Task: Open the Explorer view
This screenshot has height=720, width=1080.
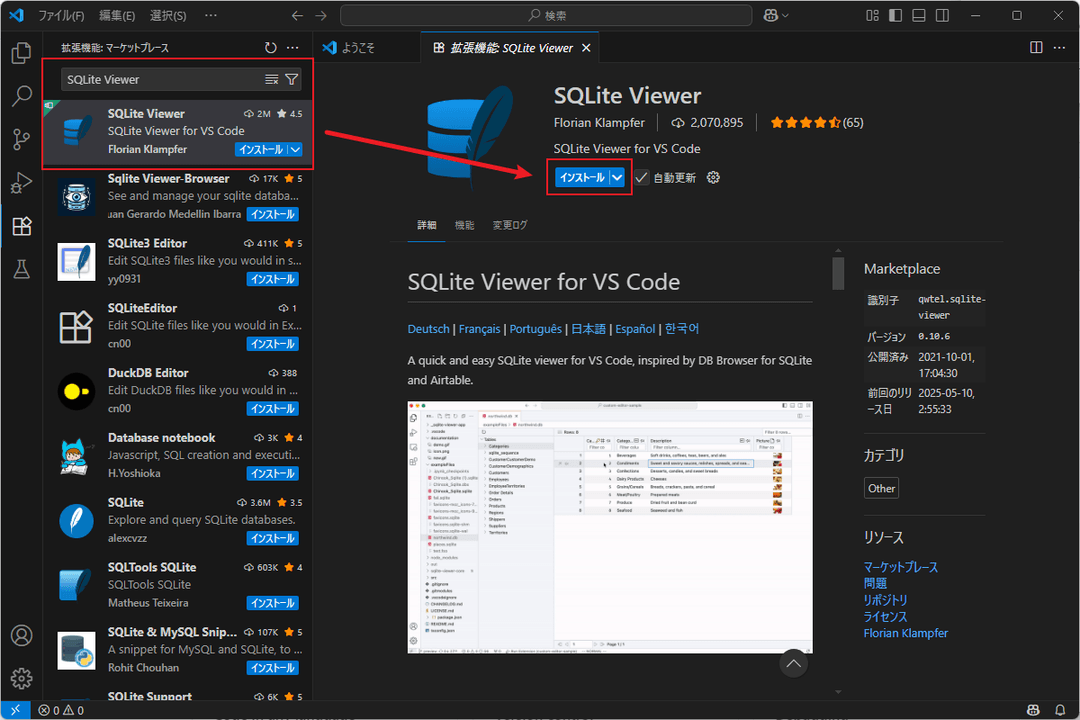Action: click(x=21, y=52)
